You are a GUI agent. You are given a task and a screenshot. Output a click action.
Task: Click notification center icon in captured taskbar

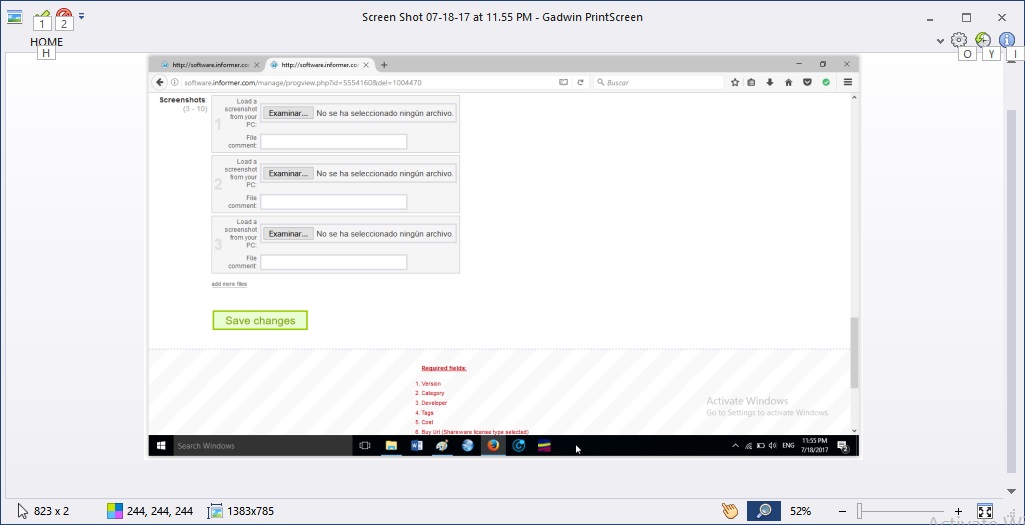[844, 446]
